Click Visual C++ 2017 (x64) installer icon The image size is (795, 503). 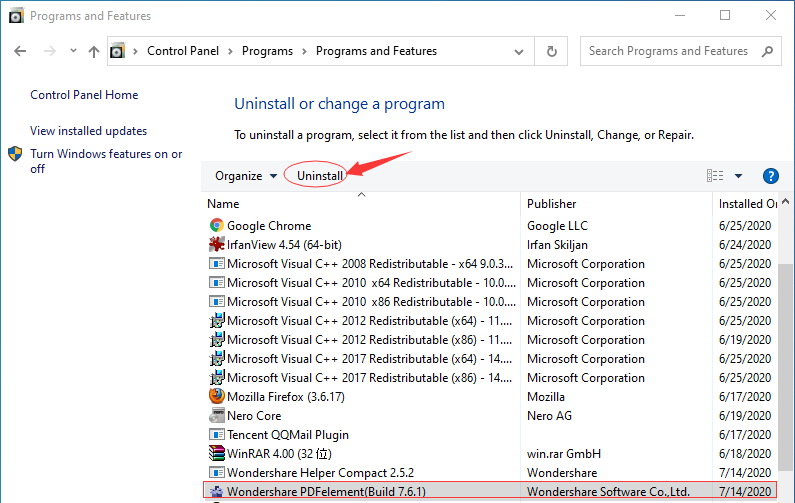coord(216,358)
